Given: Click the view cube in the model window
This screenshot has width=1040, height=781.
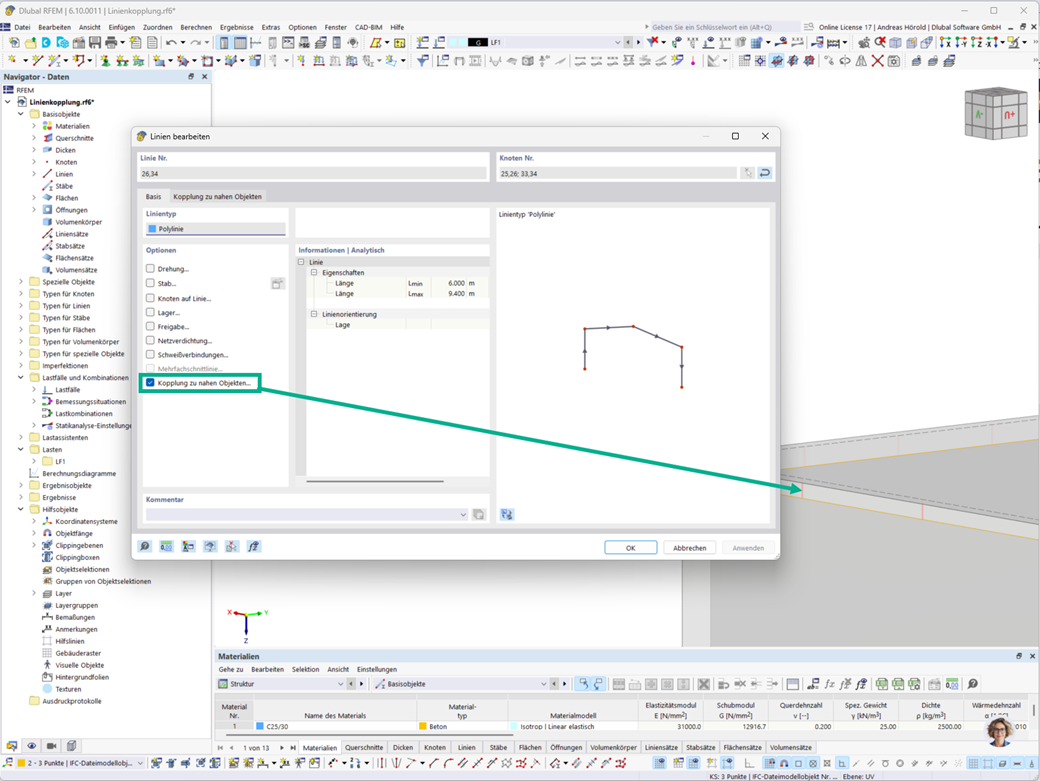Looking at the screenshot, I should click(x=996, y=114).
